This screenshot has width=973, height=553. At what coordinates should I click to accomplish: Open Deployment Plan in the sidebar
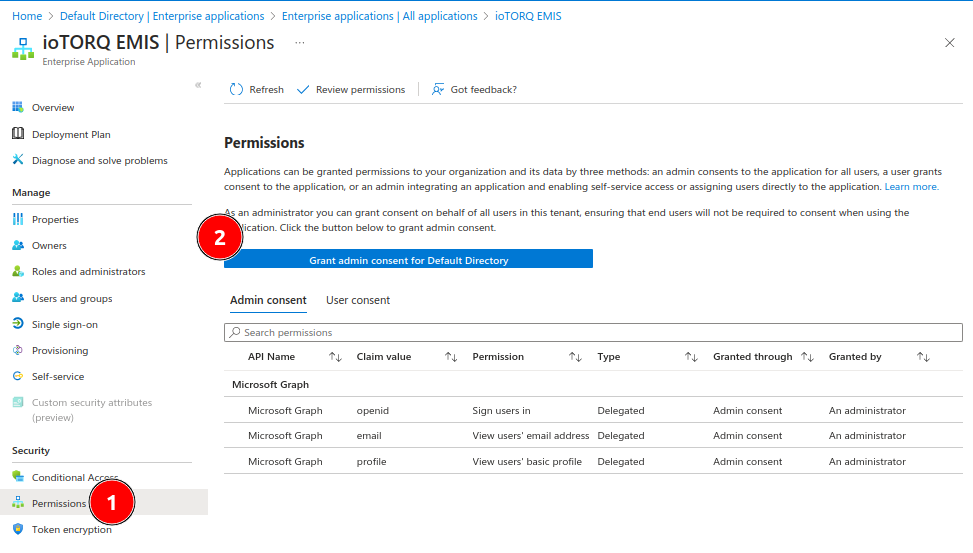[71, 134]
